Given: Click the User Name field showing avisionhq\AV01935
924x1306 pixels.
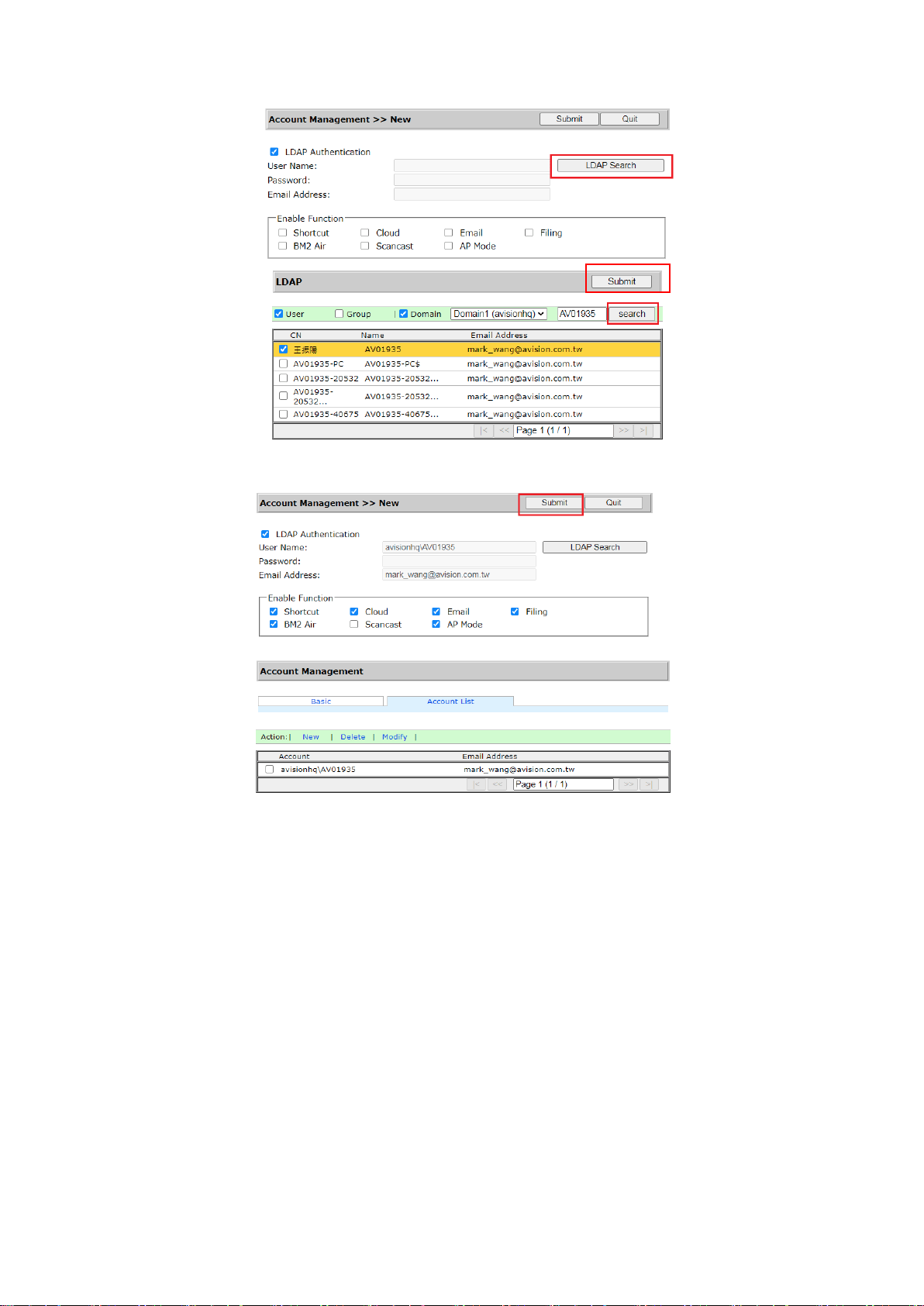Looking at the screenshot, I should click(x=459, y=547).
